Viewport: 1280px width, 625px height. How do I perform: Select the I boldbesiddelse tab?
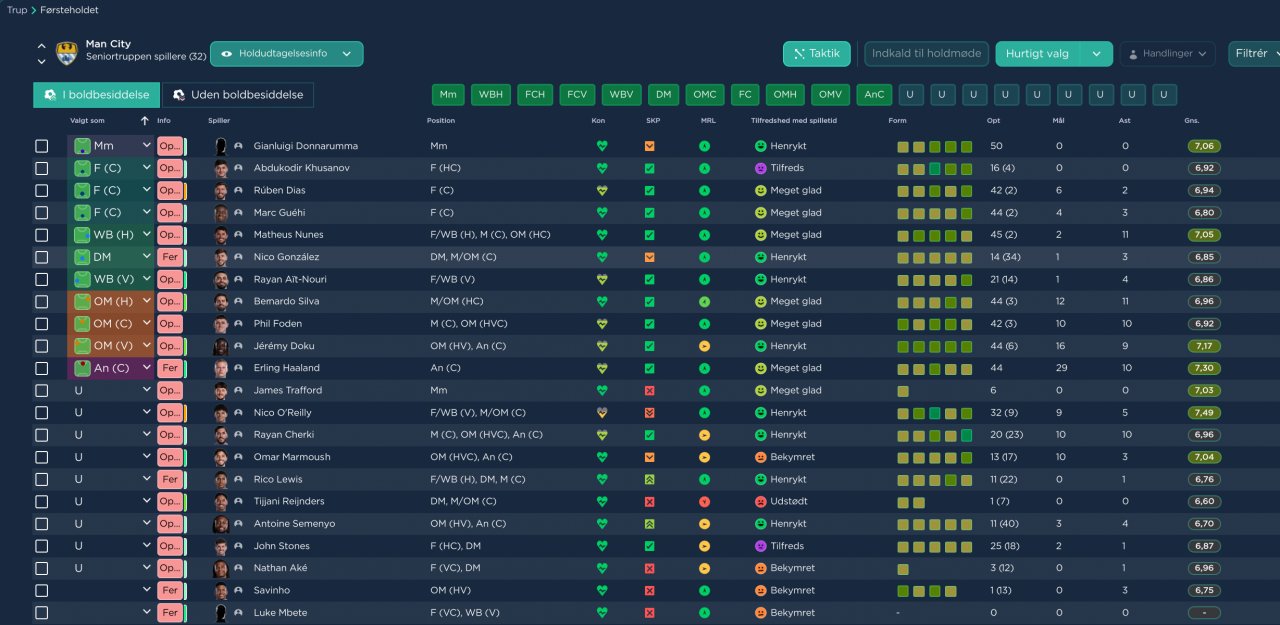[96, 95]
